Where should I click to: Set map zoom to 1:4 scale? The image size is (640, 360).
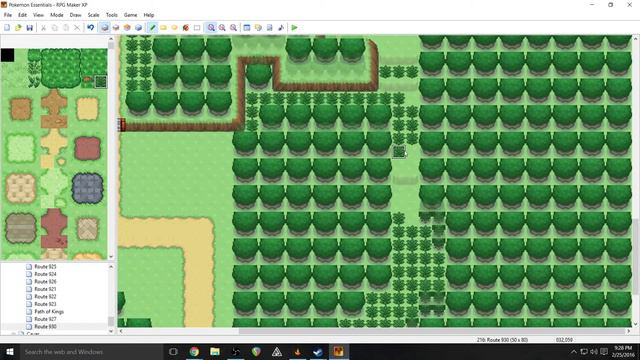233,28
